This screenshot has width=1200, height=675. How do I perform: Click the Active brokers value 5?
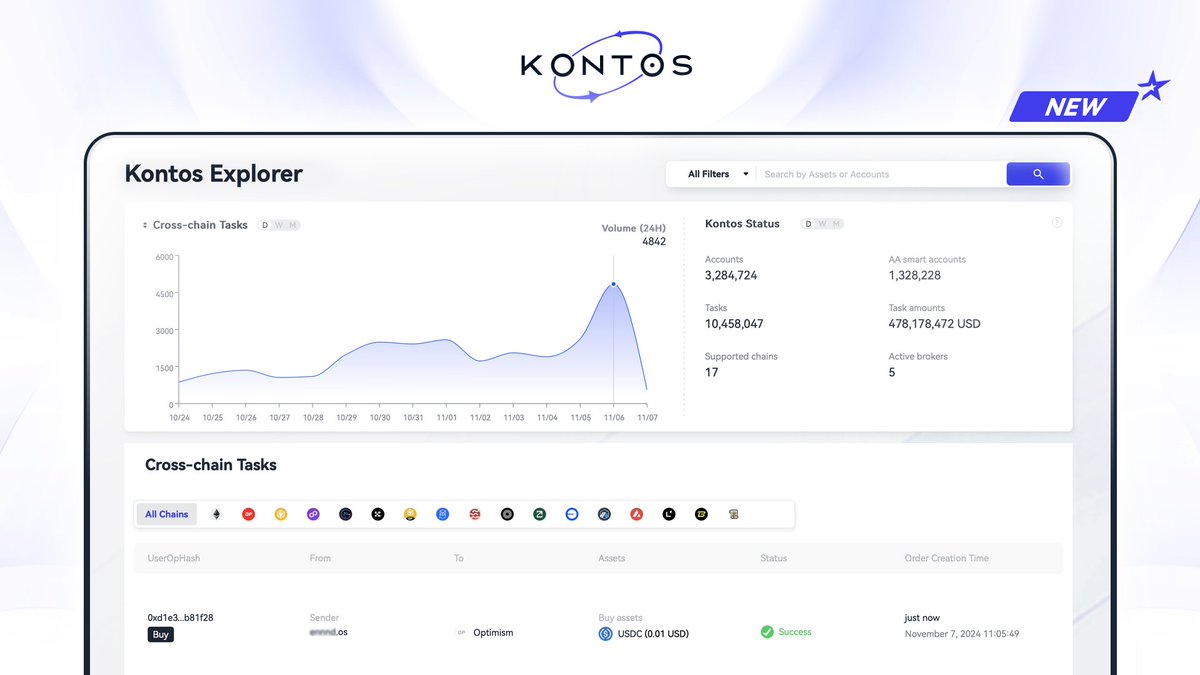pos(892,372)
